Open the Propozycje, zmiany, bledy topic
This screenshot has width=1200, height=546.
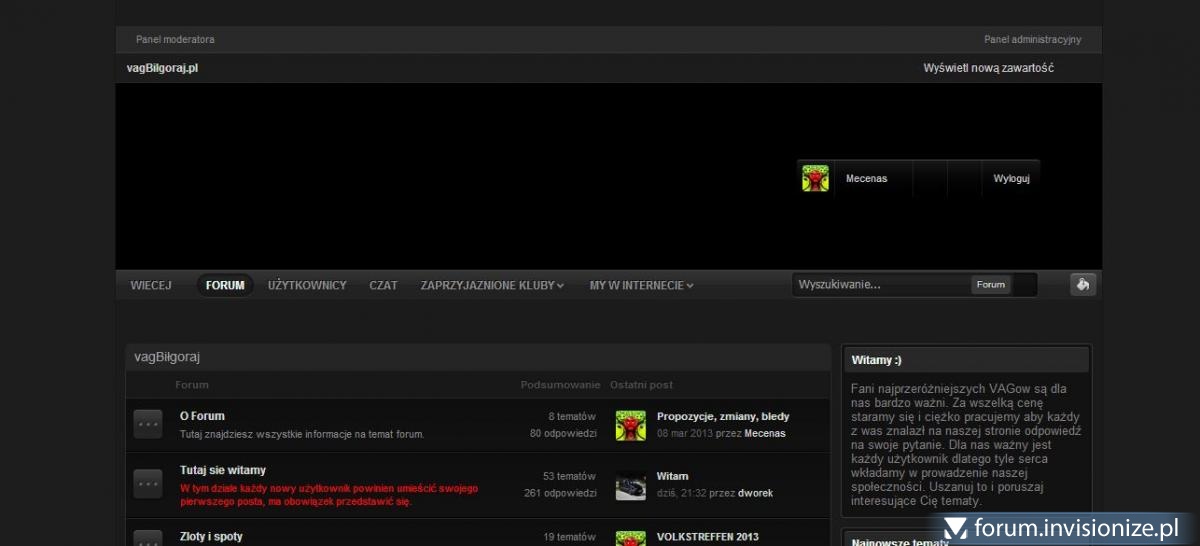coord(723,416)
